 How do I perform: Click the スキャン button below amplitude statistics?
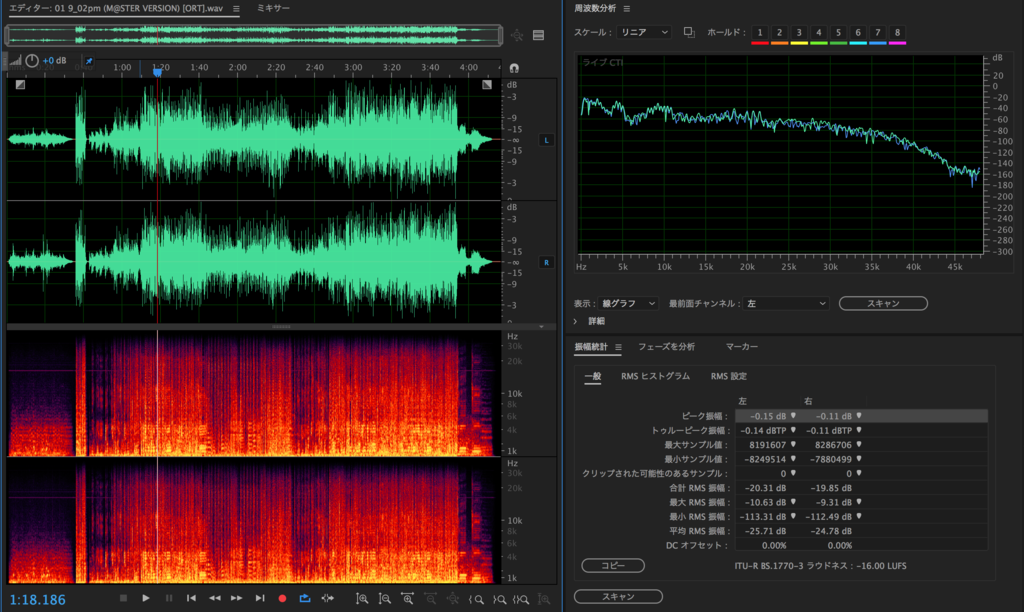pyautogui.click(x=618, y=596)
